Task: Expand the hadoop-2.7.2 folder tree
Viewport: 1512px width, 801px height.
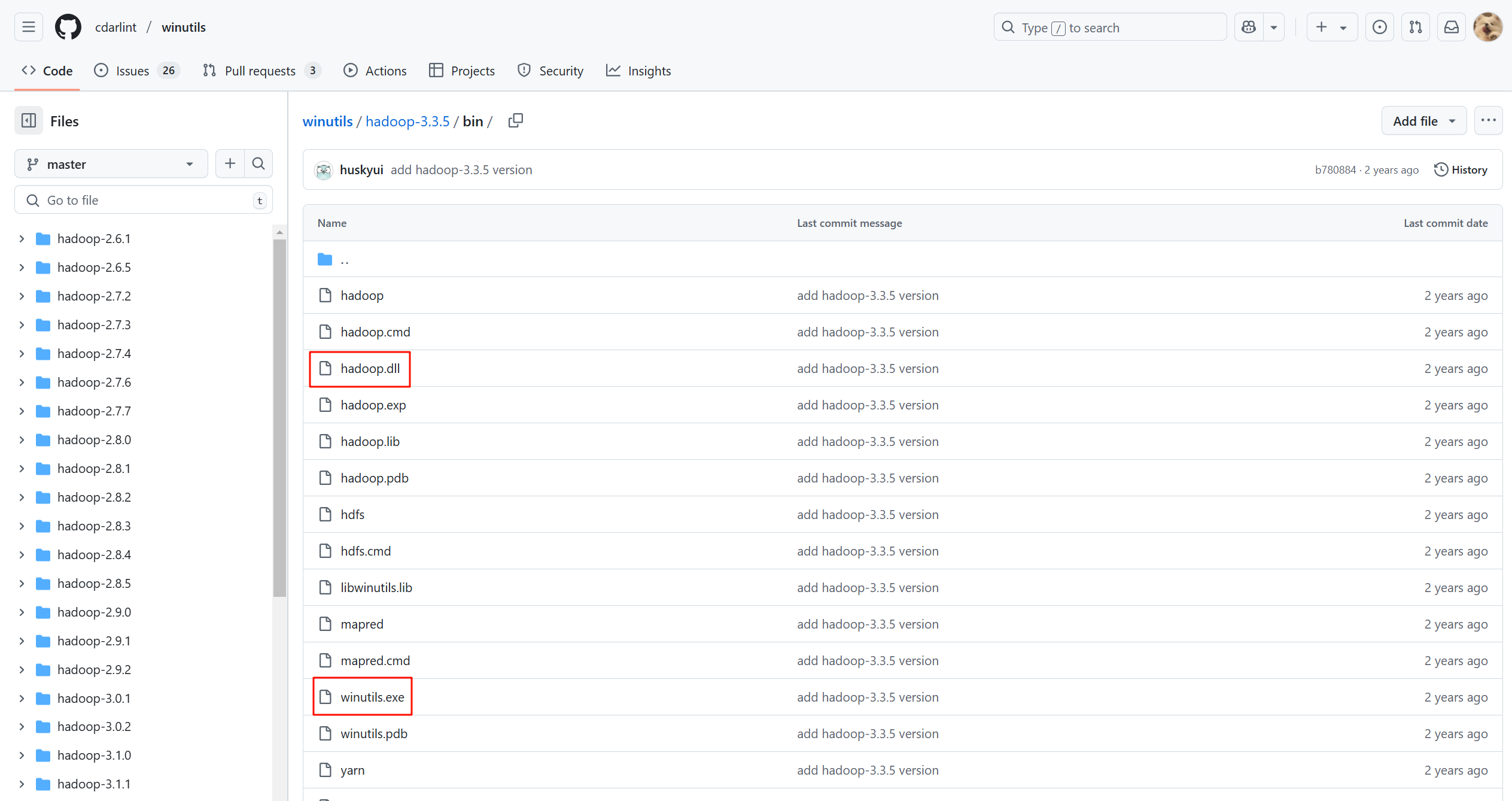Action: (x=22, y=296)
